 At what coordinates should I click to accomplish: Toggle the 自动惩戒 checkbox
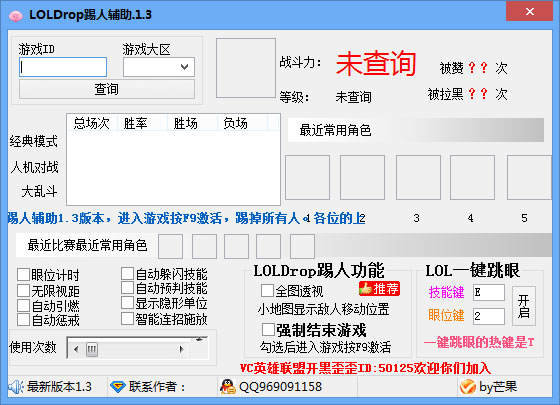click(x=24, y=319)
